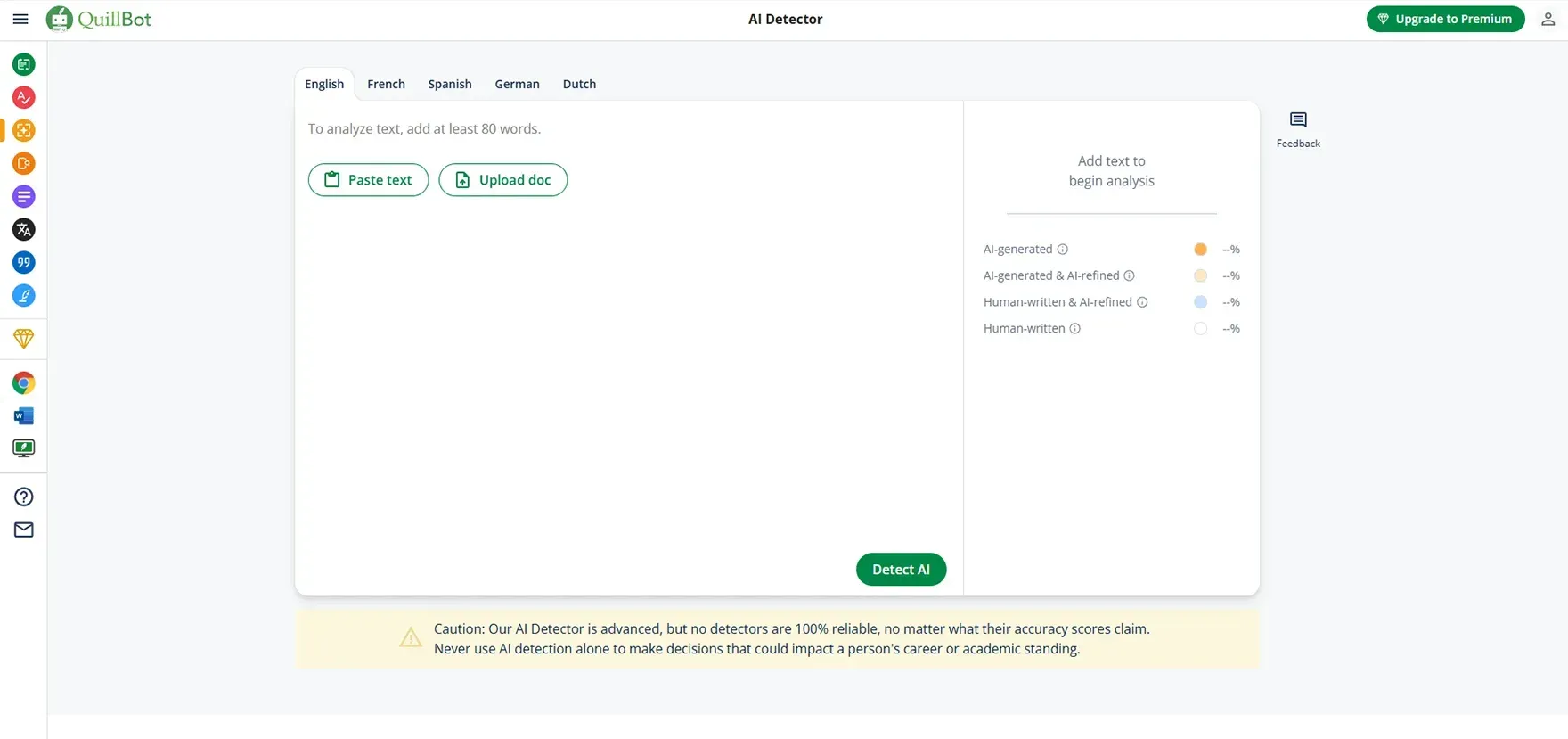The width and height of the screenshot is (1568, 739).
Task: Open QuillBot for Chrome extension icon
Action: tap(24, 383)
